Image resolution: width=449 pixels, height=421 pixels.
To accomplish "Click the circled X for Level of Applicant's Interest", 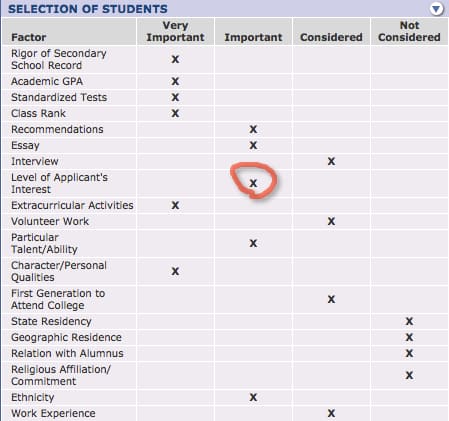I will click(253, 183).
